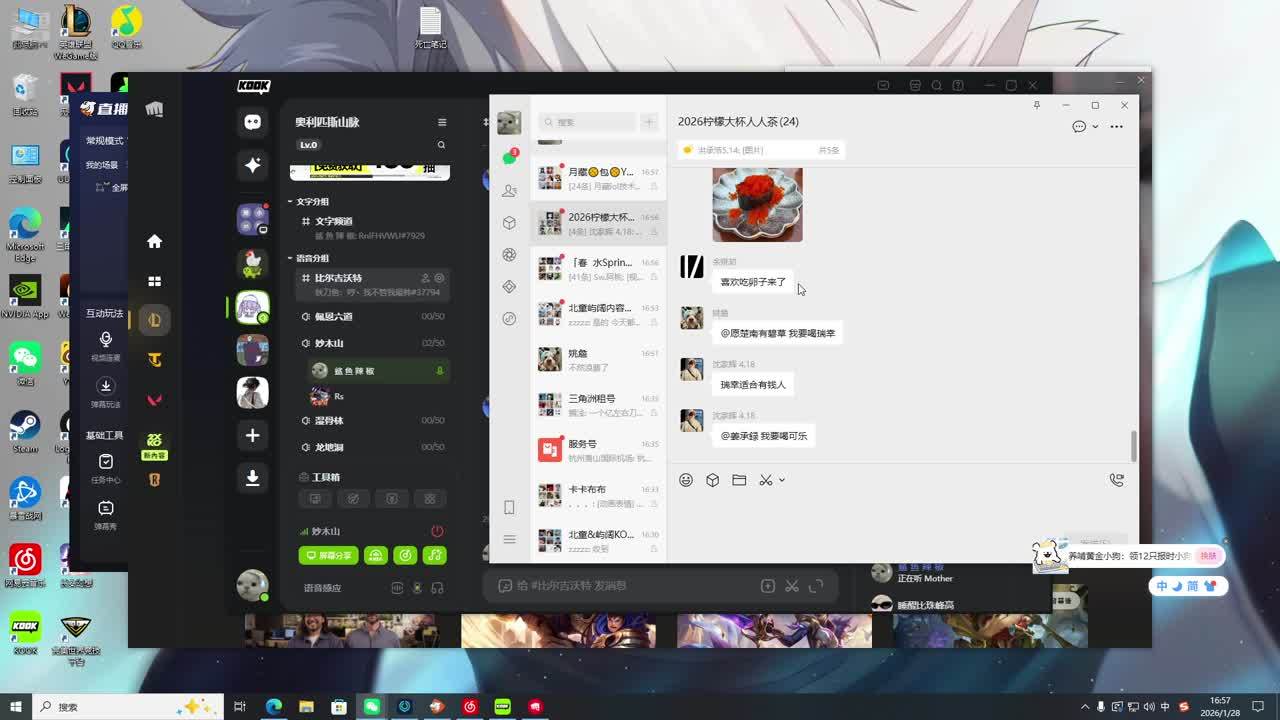Join the 湿骨林 voice channel
The image size is (1280, 720).
pos(370,420)
